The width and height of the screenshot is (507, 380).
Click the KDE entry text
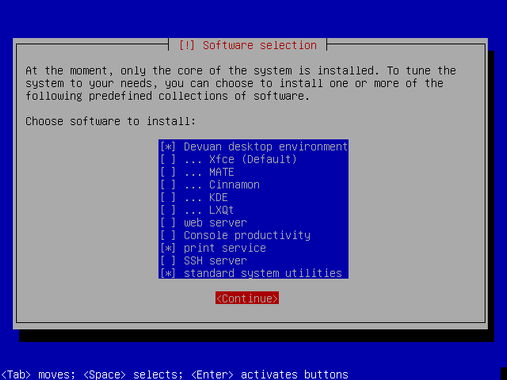tap(218, 197)
